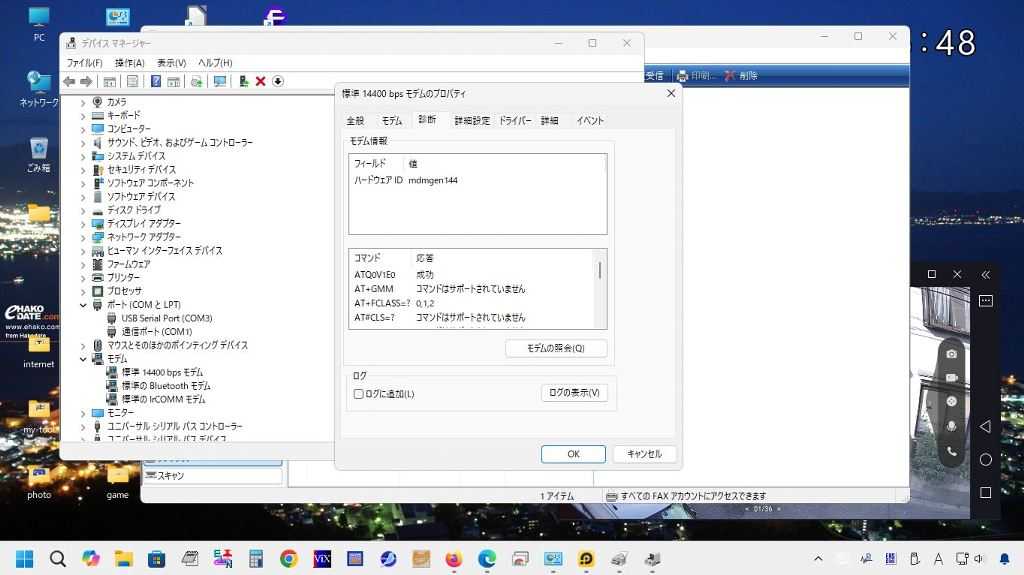Click the Windows Start button
Screen dimensions: 1024x575
point(25,559)
